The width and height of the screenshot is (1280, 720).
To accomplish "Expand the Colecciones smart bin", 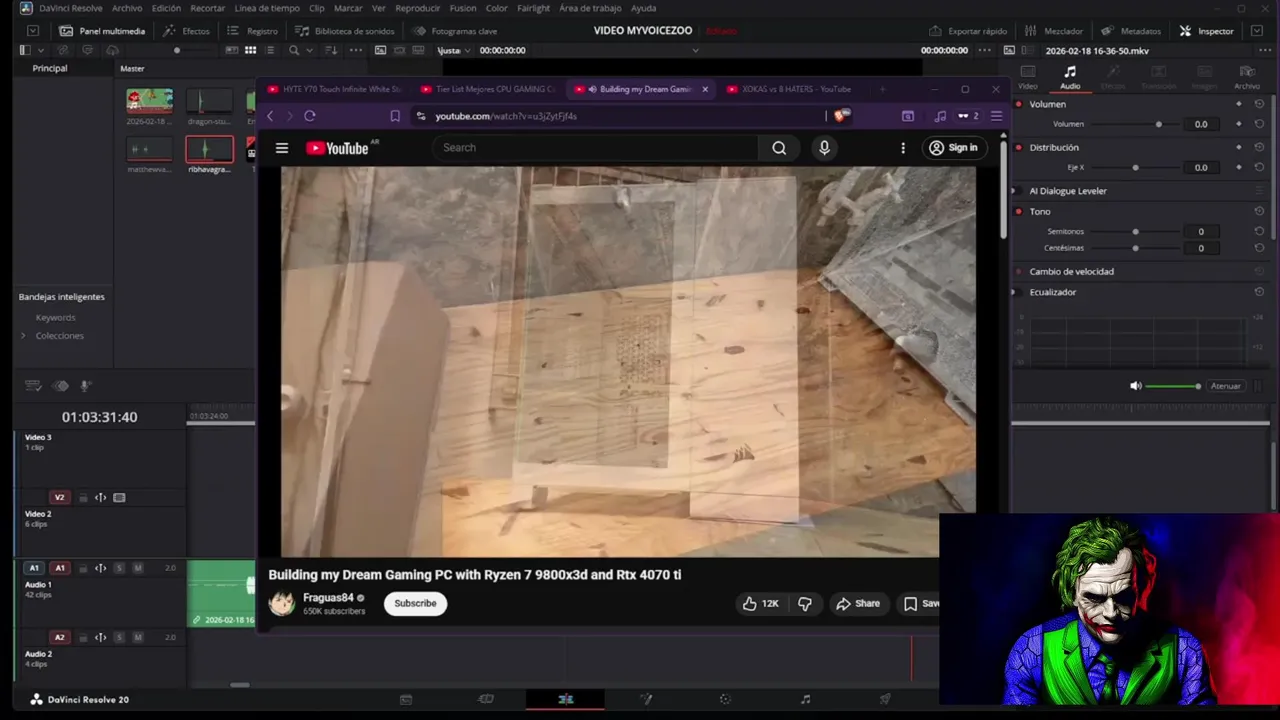I will (23, 336).
